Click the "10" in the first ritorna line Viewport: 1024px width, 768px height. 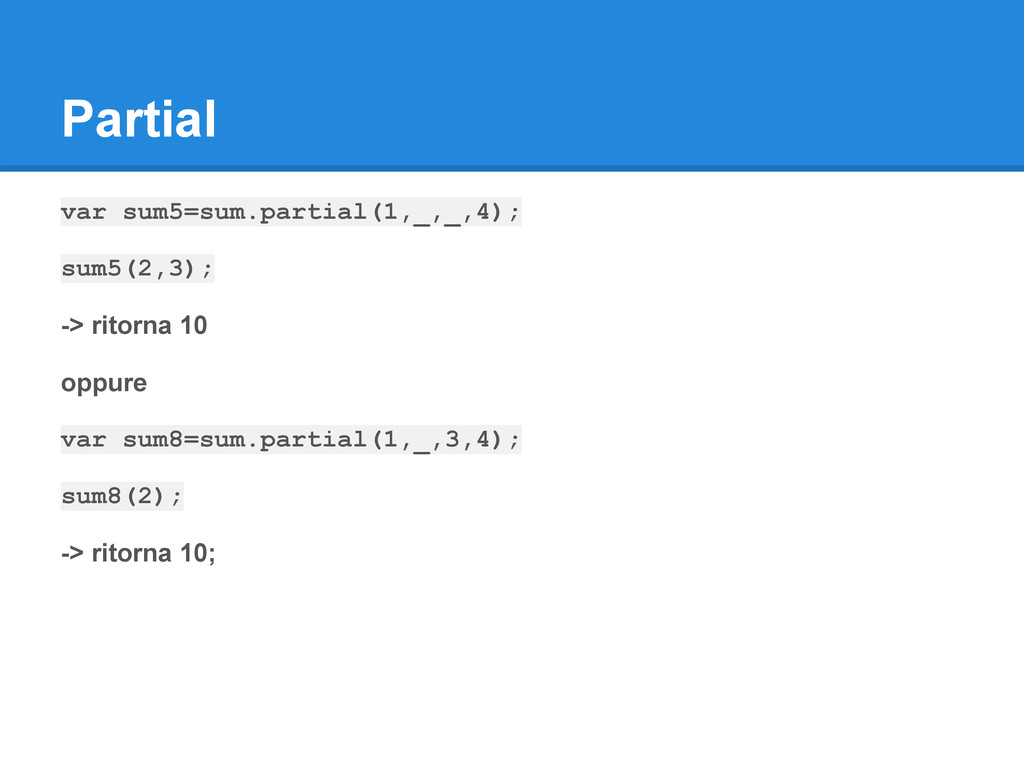click(x=193, y=325)
